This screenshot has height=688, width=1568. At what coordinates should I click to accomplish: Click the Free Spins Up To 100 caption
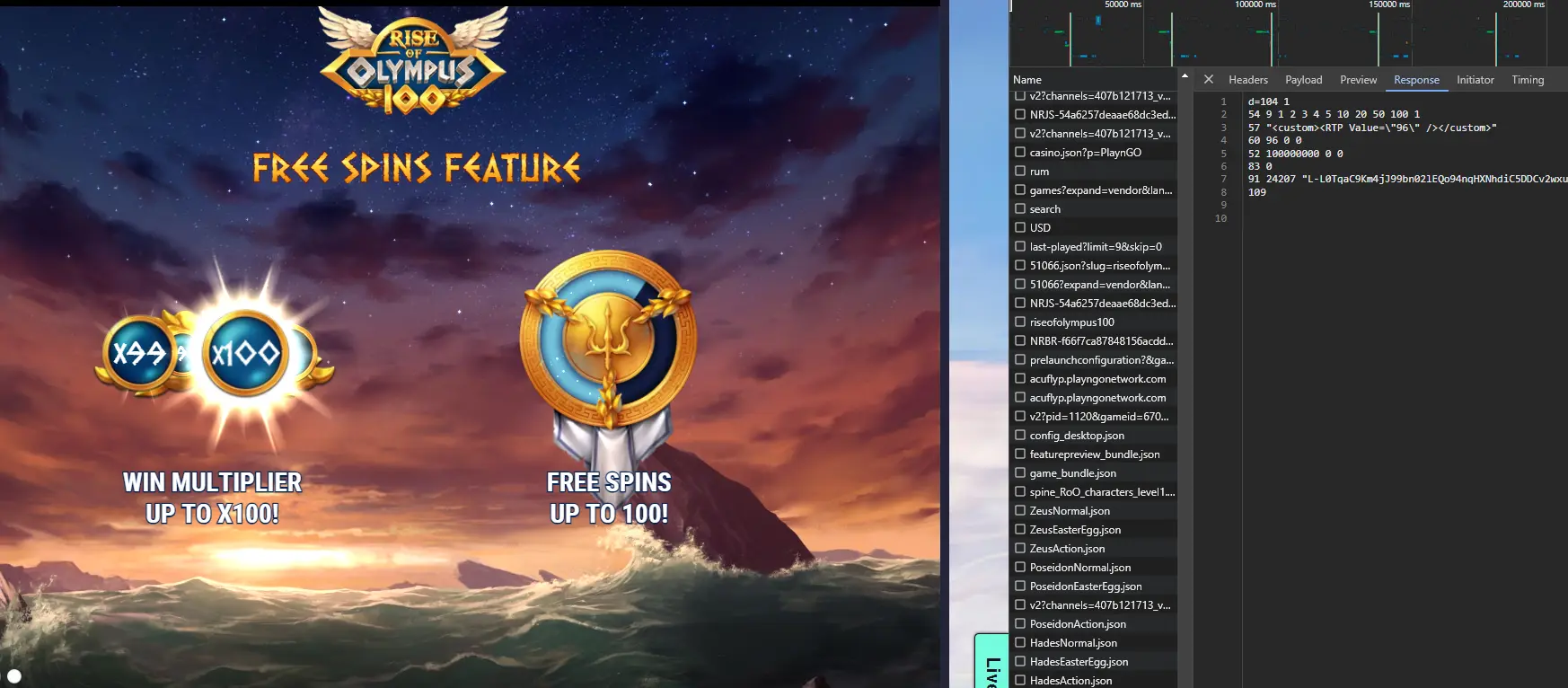coord(609,498)
